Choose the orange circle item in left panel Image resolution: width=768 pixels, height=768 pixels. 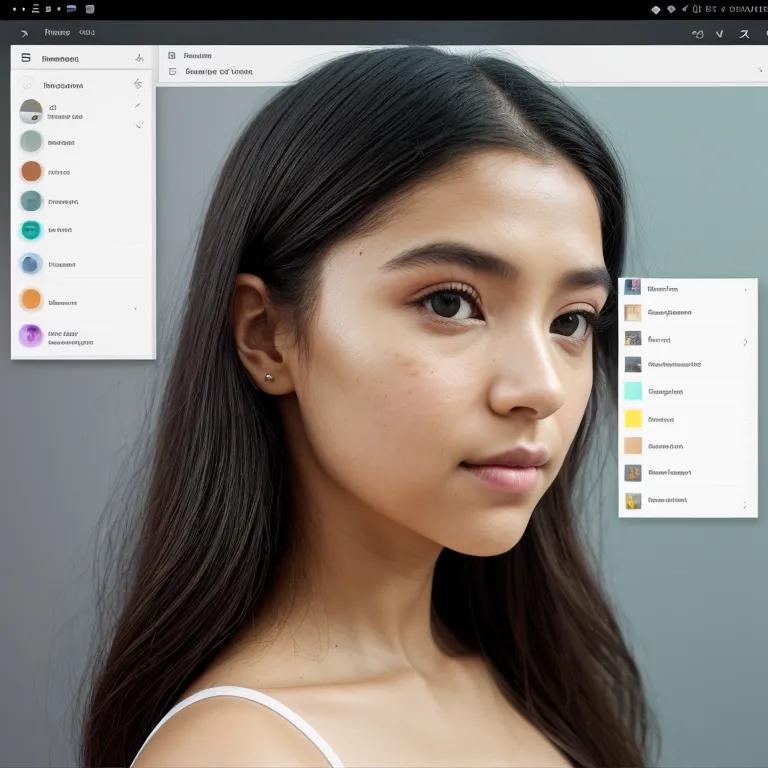[x=32, y=299]
